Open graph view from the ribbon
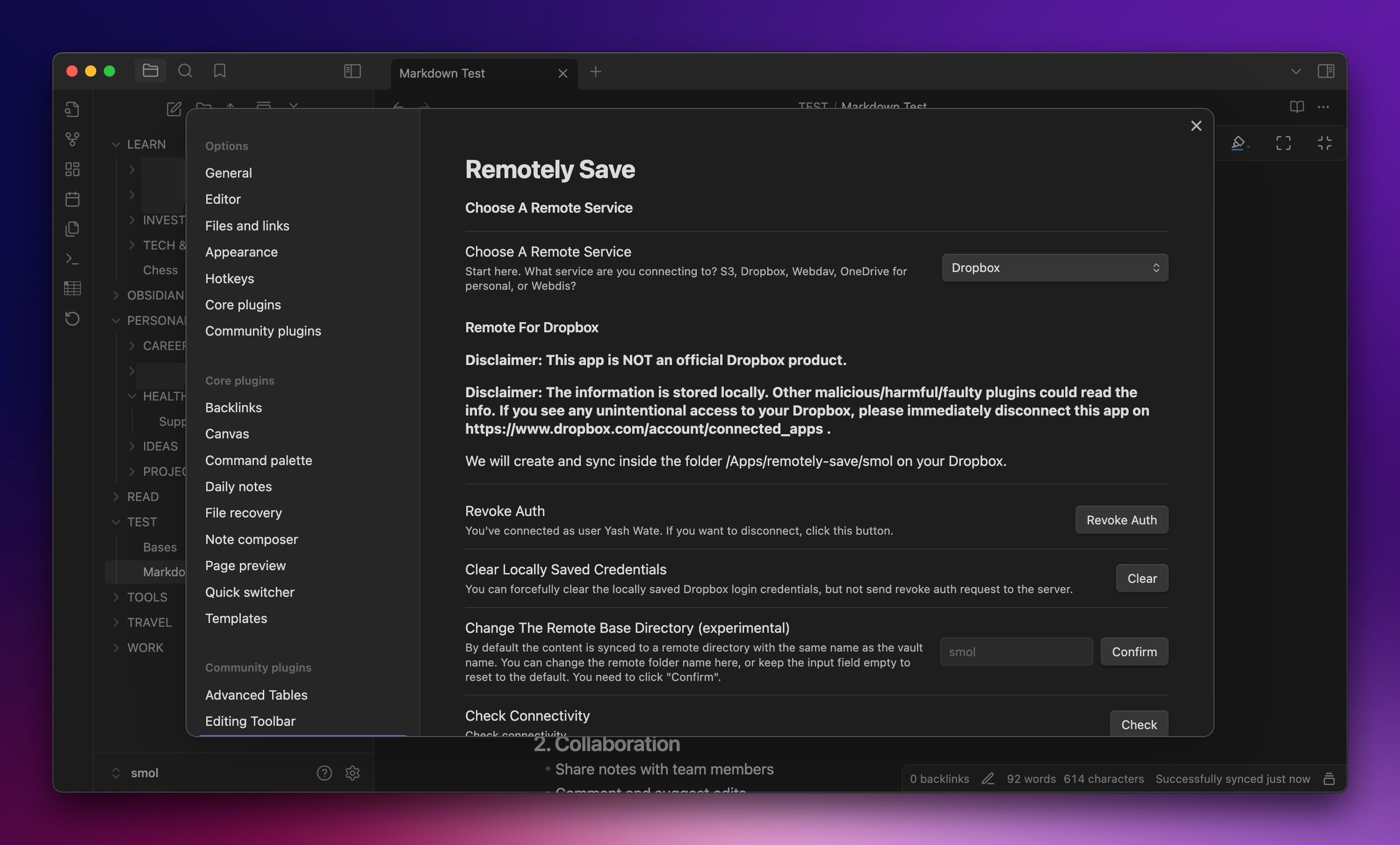 (x=72, y=139)
